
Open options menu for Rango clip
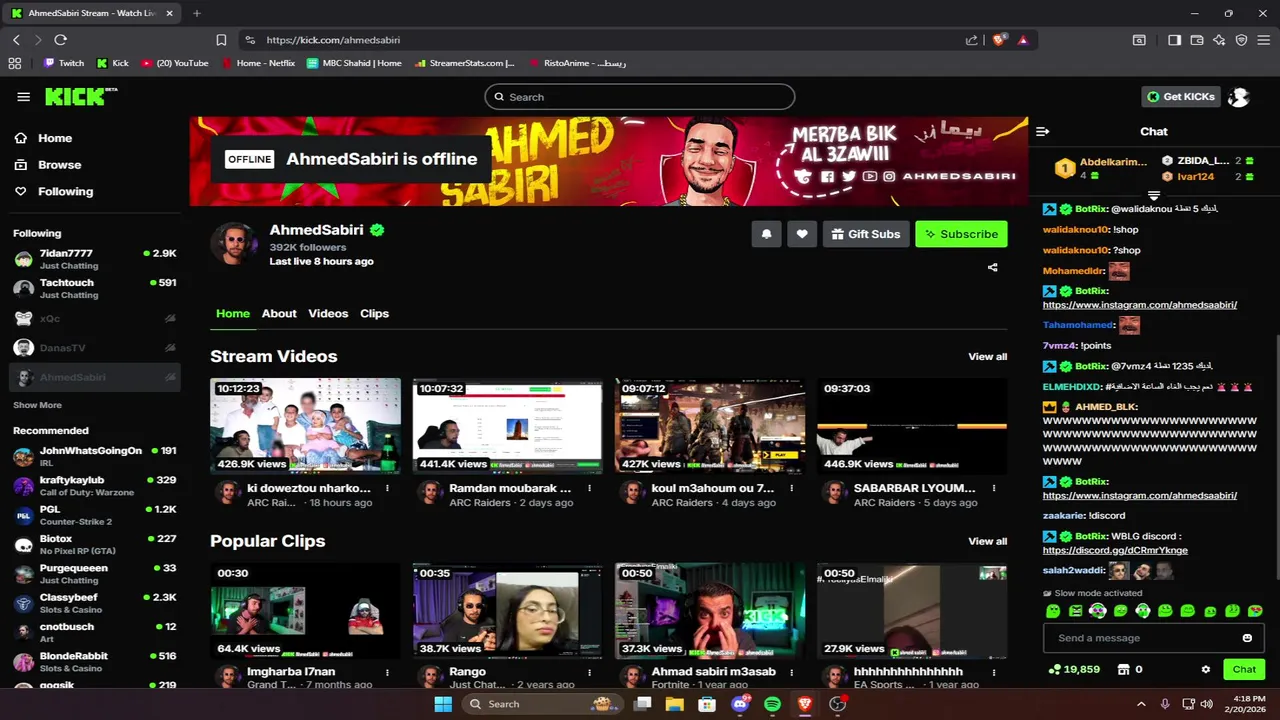tap(589, 672)
